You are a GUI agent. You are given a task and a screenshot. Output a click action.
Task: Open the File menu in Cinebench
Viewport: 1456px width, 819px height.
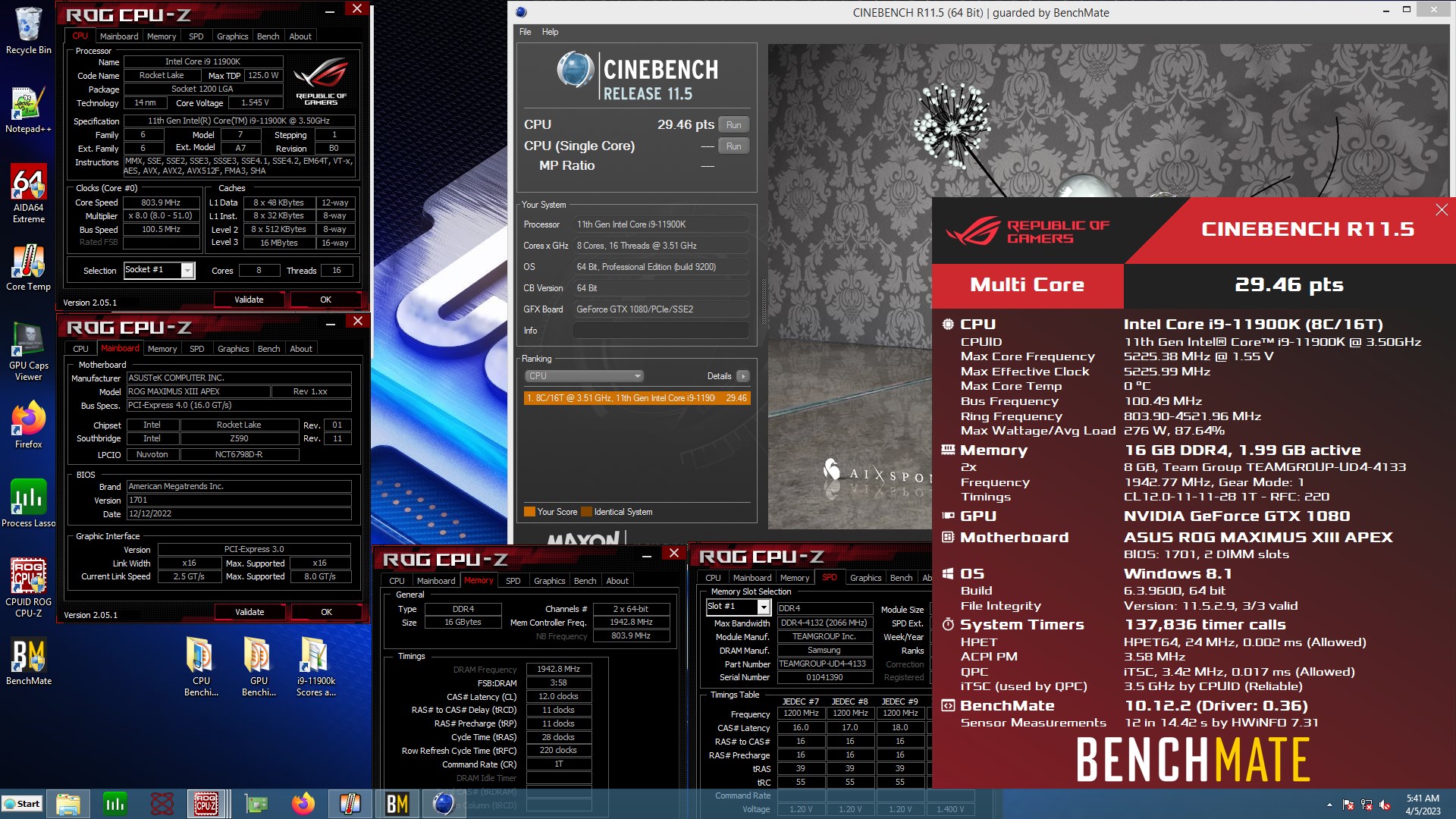coord(525,32)
